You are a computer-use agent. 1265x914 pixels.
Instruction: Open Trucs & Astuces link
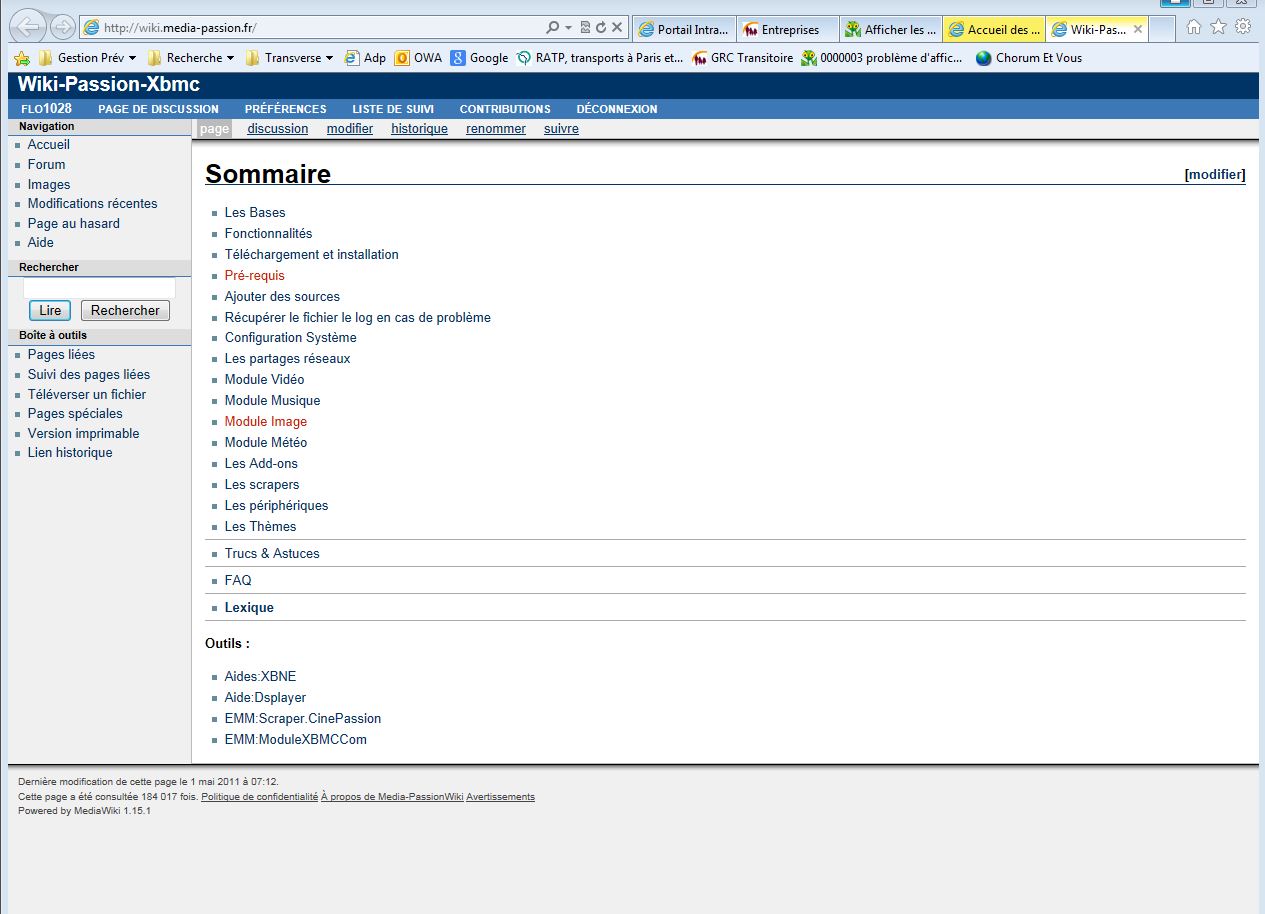tap(272, 553)
